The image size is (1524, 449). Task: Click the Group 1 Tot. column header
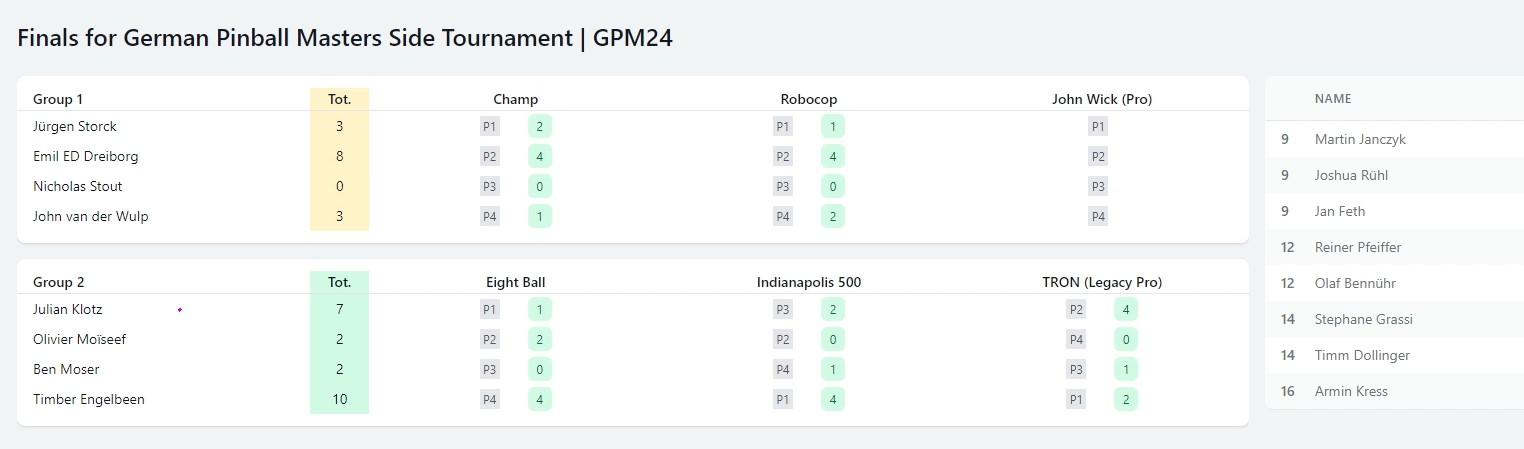tap(339, 99)
